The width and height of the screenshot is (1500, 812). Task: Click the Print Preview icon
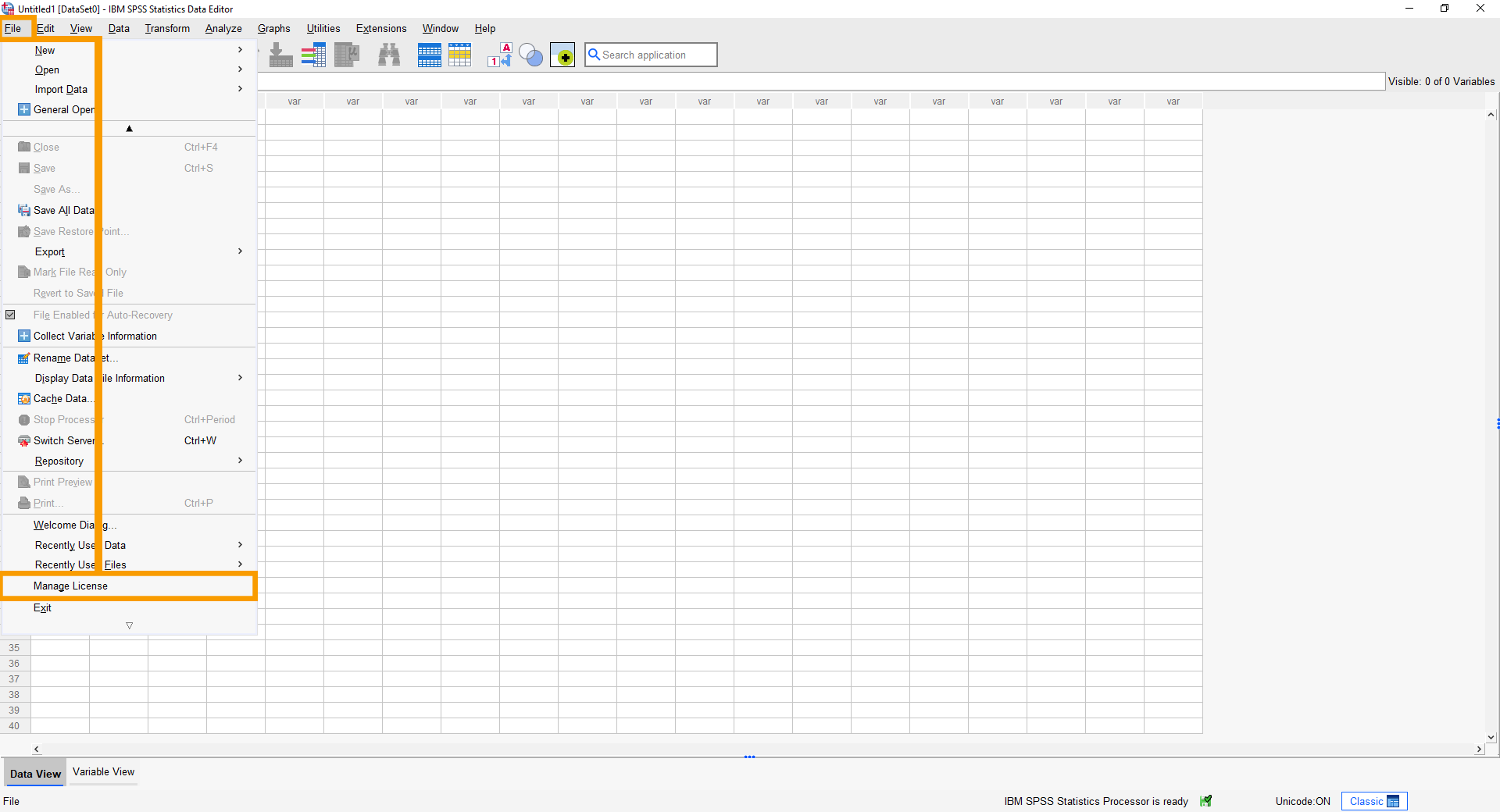24,482
